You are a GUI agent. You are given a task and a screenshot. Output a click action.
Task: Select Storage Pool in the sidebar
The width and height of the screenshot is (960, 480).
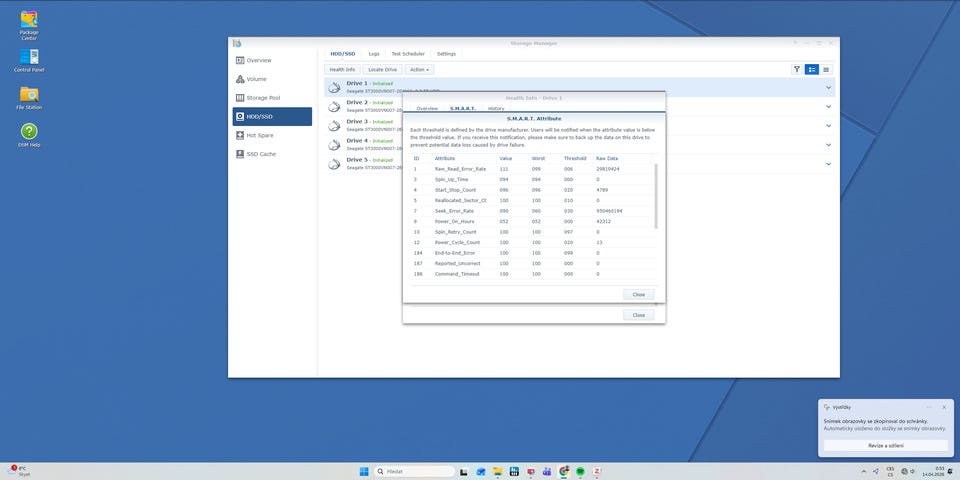point(263,98)
